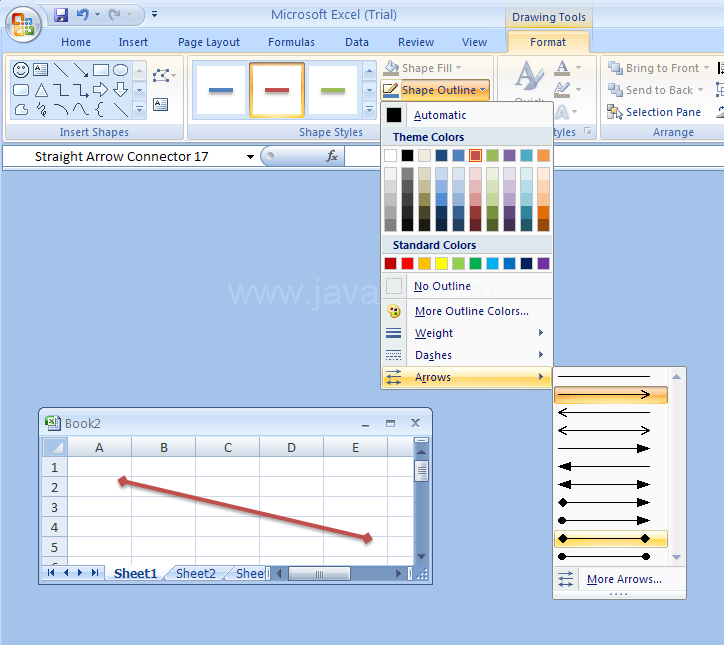724x645 pixels.
Task: Click the Text Outline icon
Action: 562,90
